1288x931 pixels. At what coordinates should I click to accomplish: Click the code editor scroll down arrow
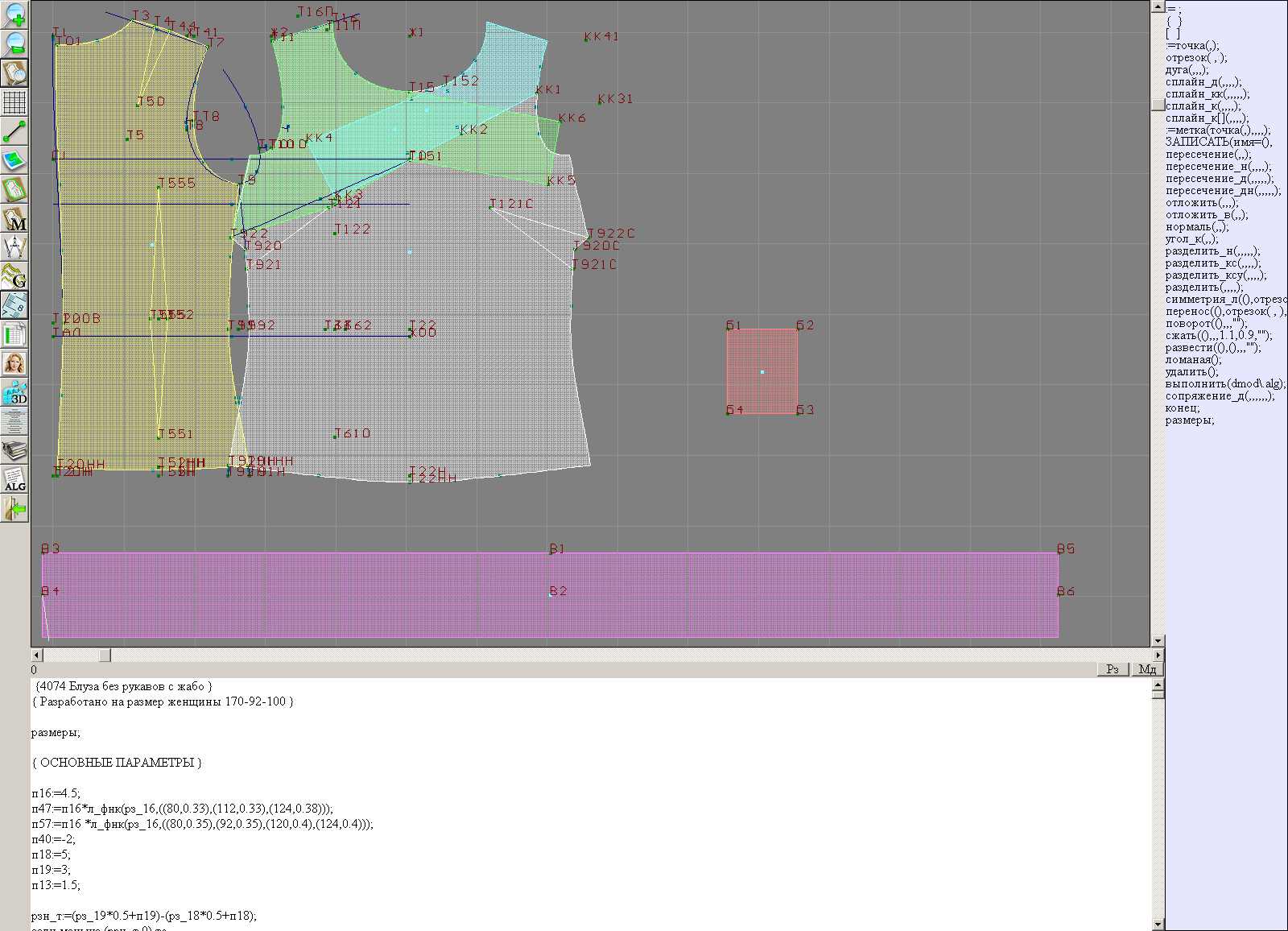coord(1158,924)
